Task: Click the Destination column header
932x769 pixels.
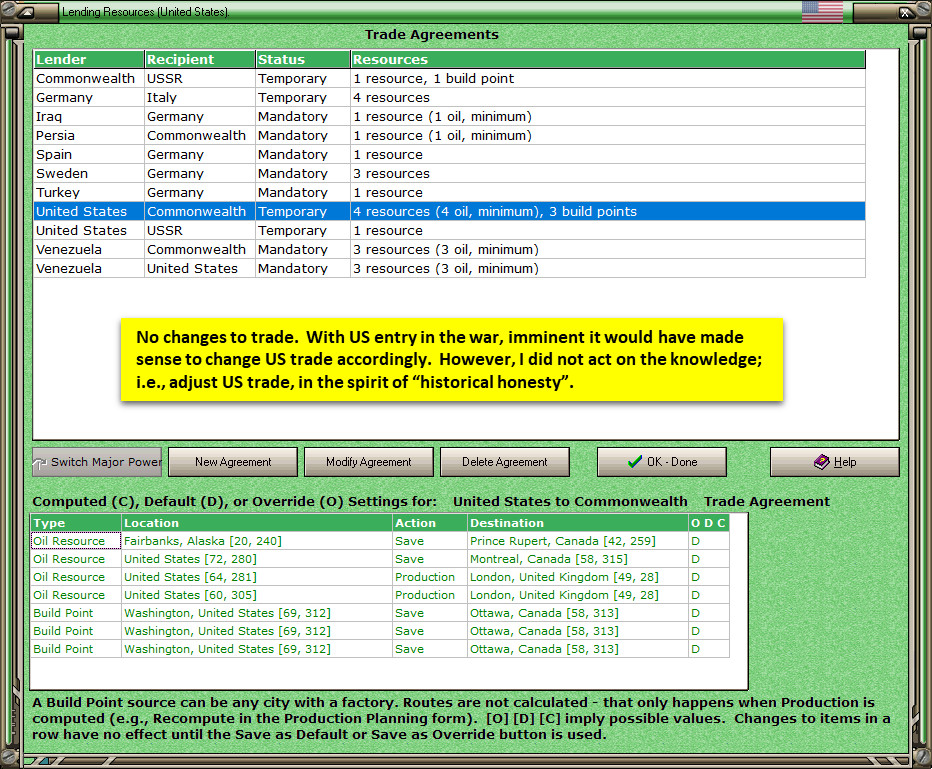Action: coord(578,523)
